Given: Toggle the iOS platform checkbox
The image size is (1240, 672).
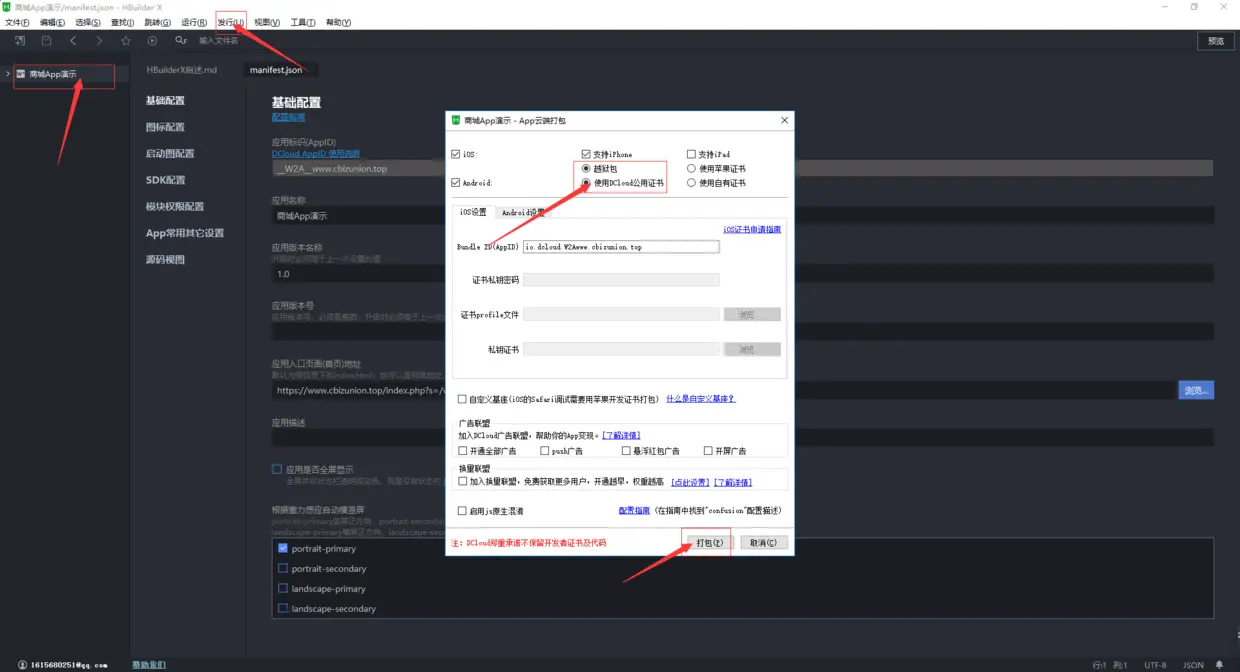Looking at the screenshot, I should tap(456, 154).
